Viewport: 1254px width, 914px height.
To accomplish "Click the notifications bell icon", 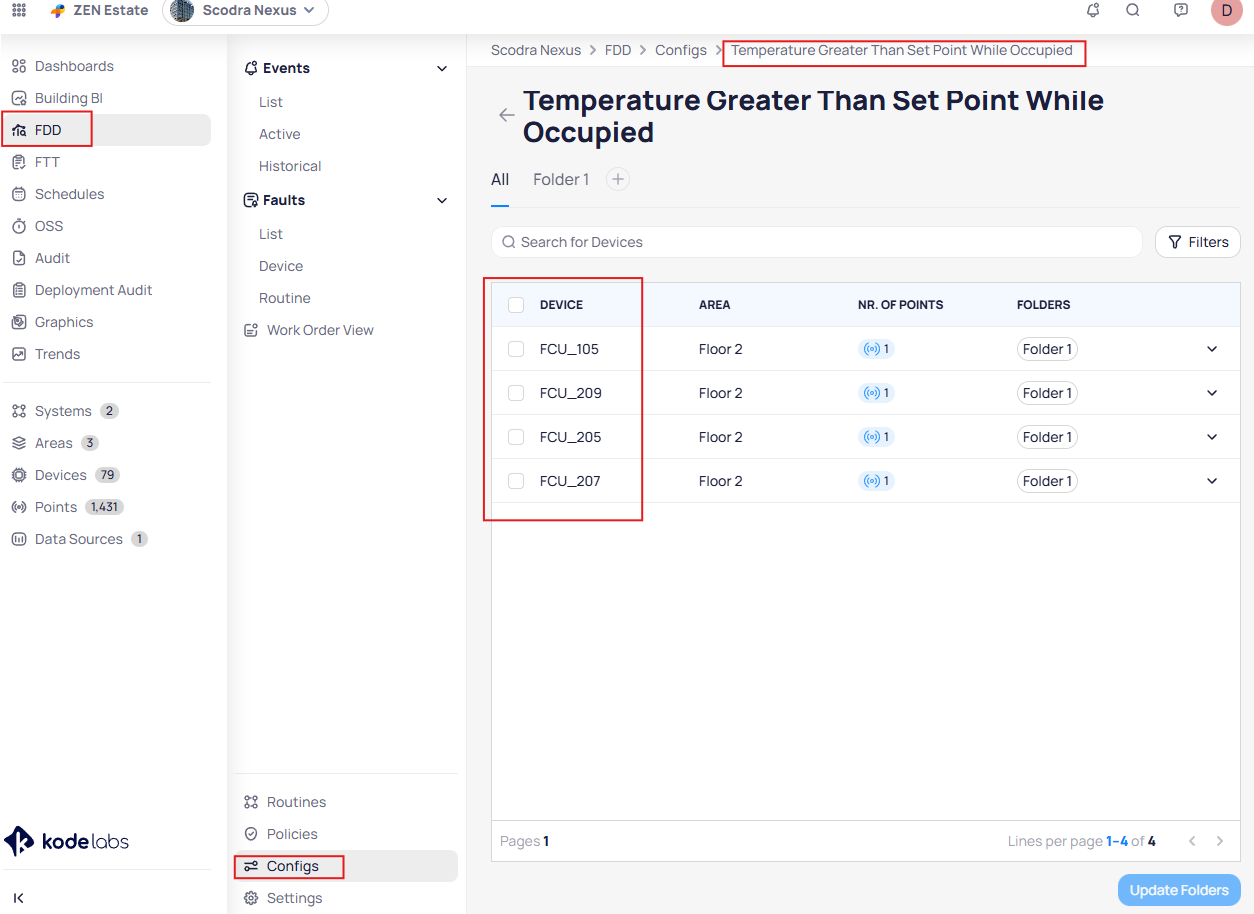I will [1093, 10].
